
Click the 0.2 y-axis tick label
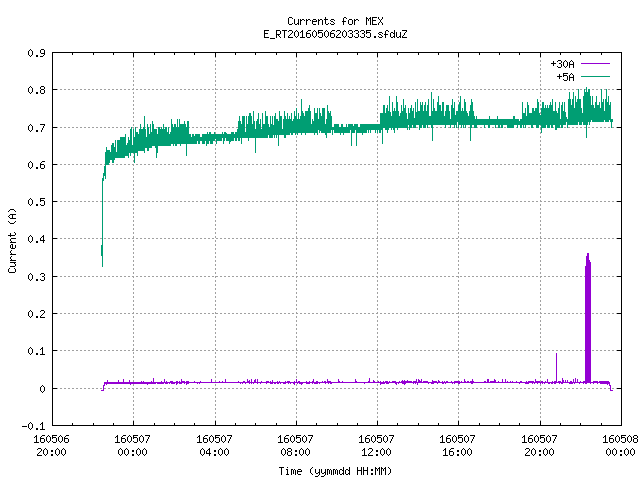click(36, 314)
